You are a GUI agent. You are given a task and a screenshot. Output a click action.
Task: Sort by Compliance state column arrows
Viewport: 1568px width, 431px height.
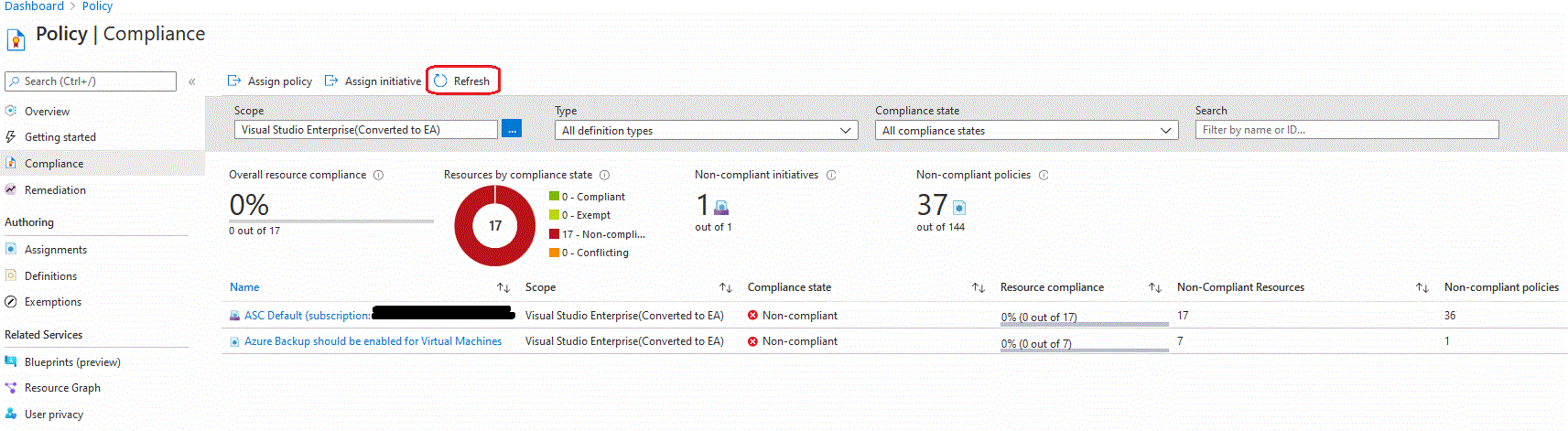(x=979, y=287)
